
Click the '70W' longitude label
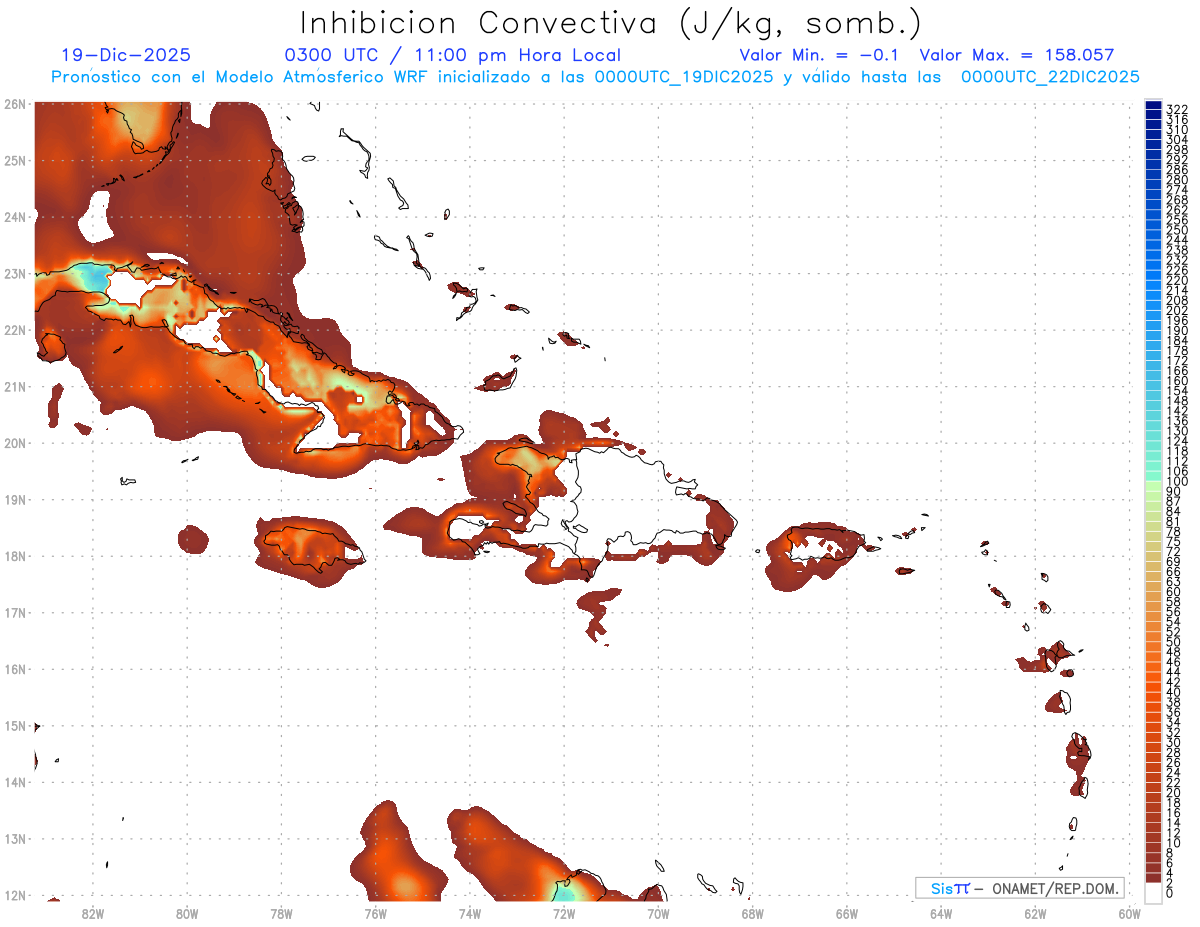(658, 913)
